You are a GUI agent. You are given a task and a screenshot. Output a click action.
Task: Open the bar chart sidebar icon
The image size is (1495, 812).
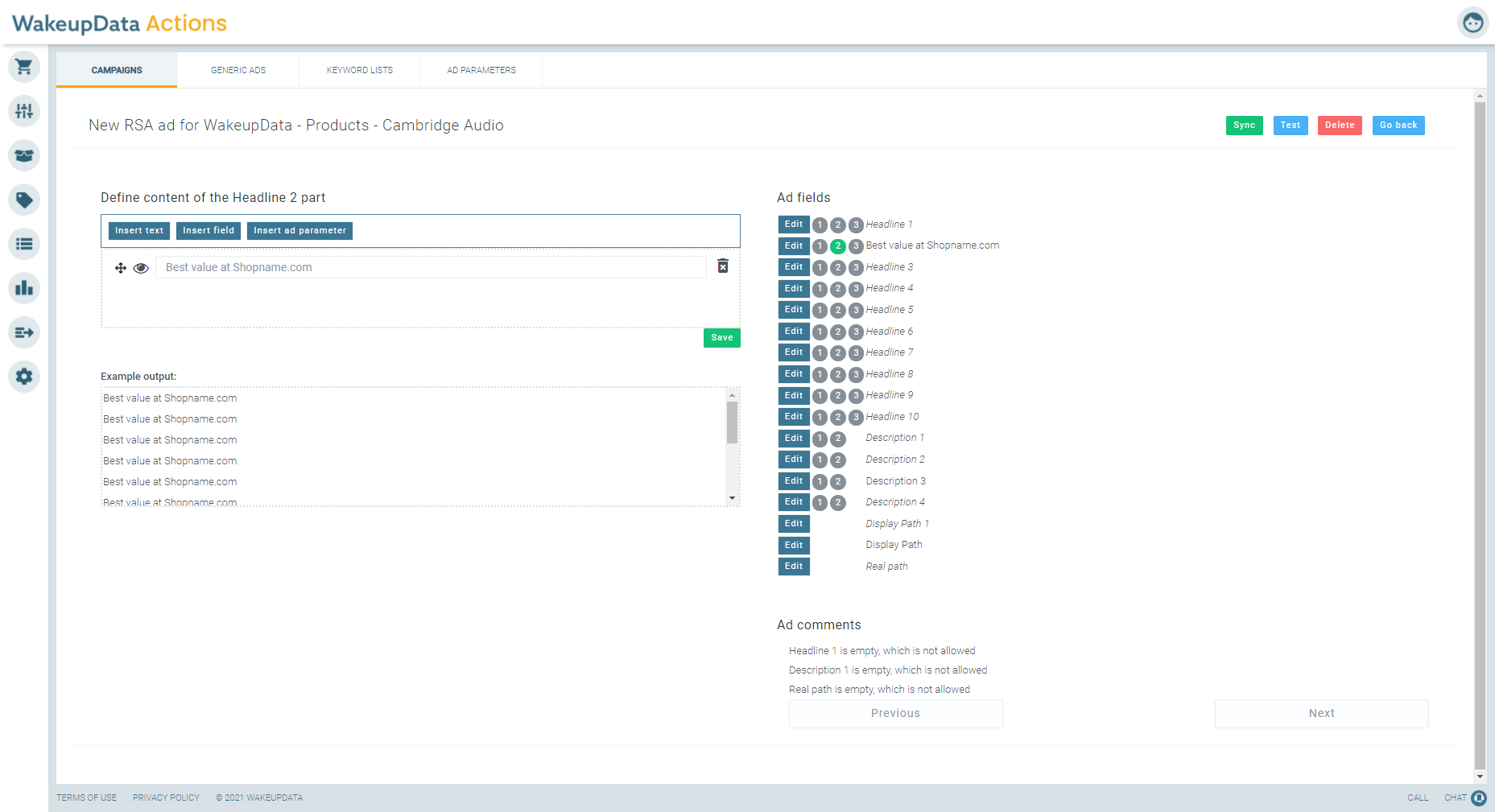[24, 288]
